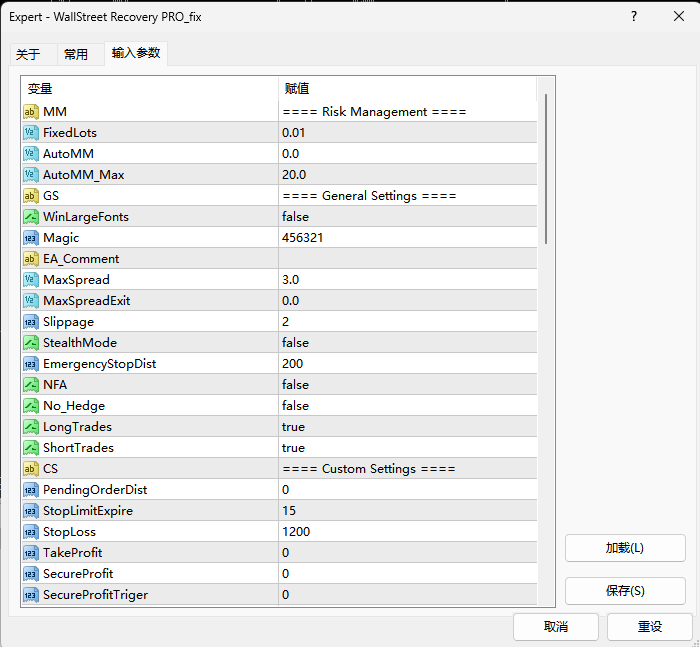
Task: Click the integer icon next to Slippage
Action: (x=31, y=321)
